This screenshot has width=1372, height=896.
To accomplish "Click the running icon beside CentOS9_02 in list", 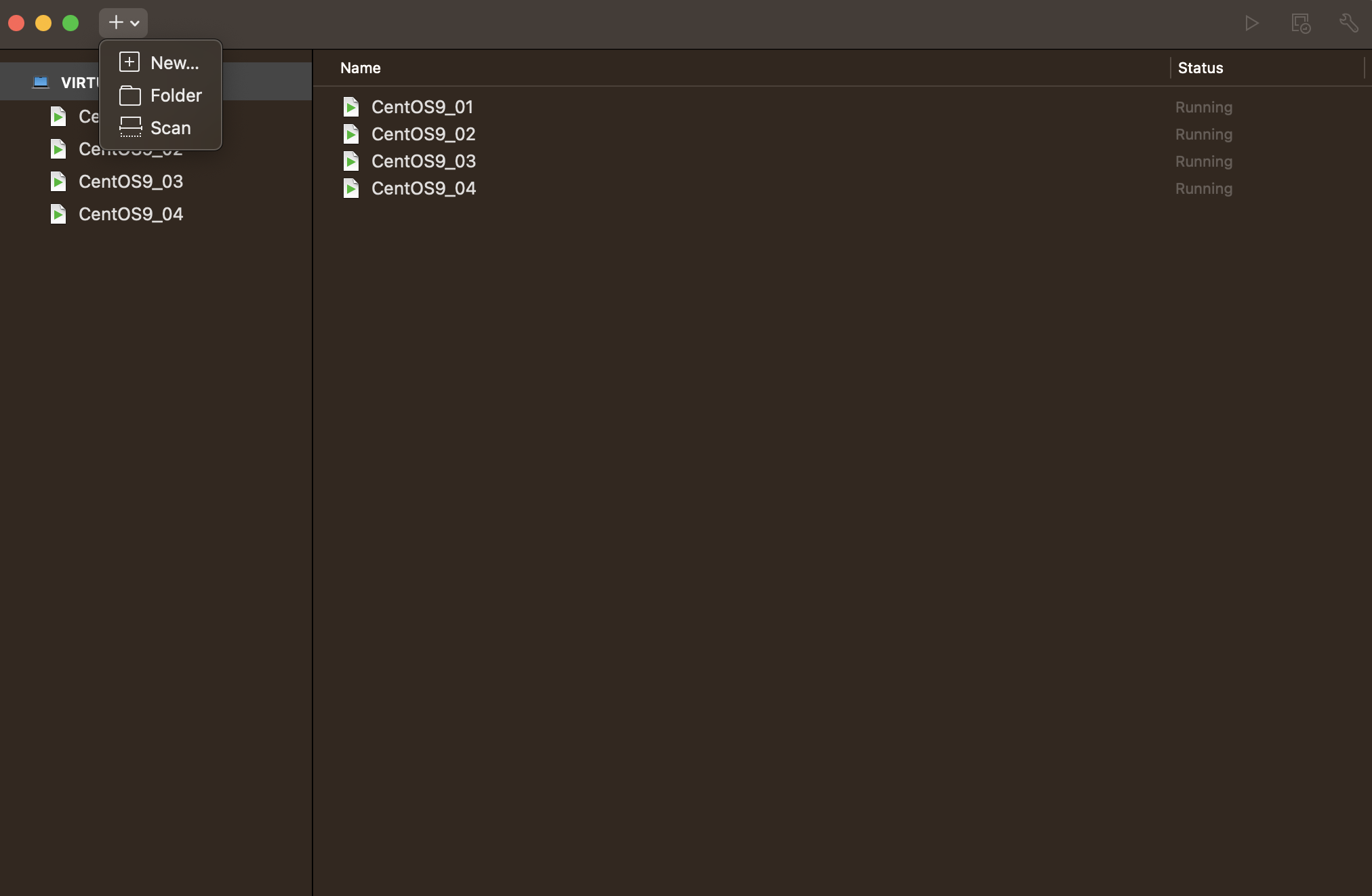I will 351,134.
